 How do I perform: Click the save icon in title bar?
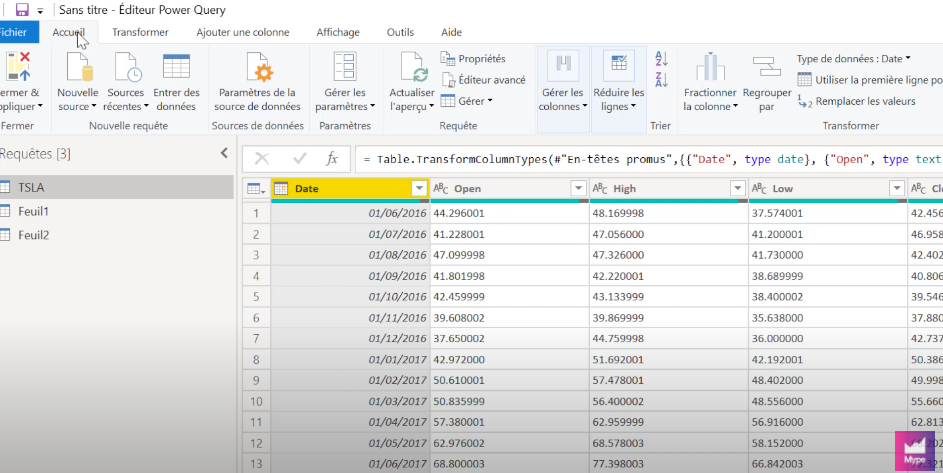tap(22, 10)
